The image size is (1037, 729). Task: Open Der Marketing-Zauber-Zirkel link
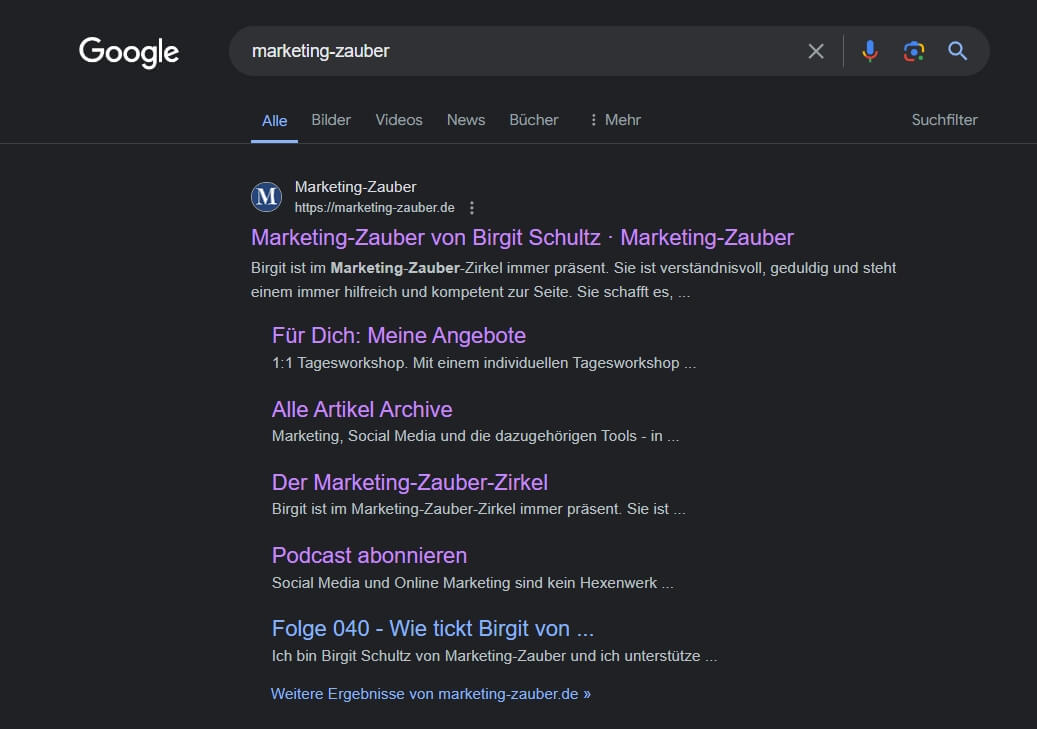point(409,482)
